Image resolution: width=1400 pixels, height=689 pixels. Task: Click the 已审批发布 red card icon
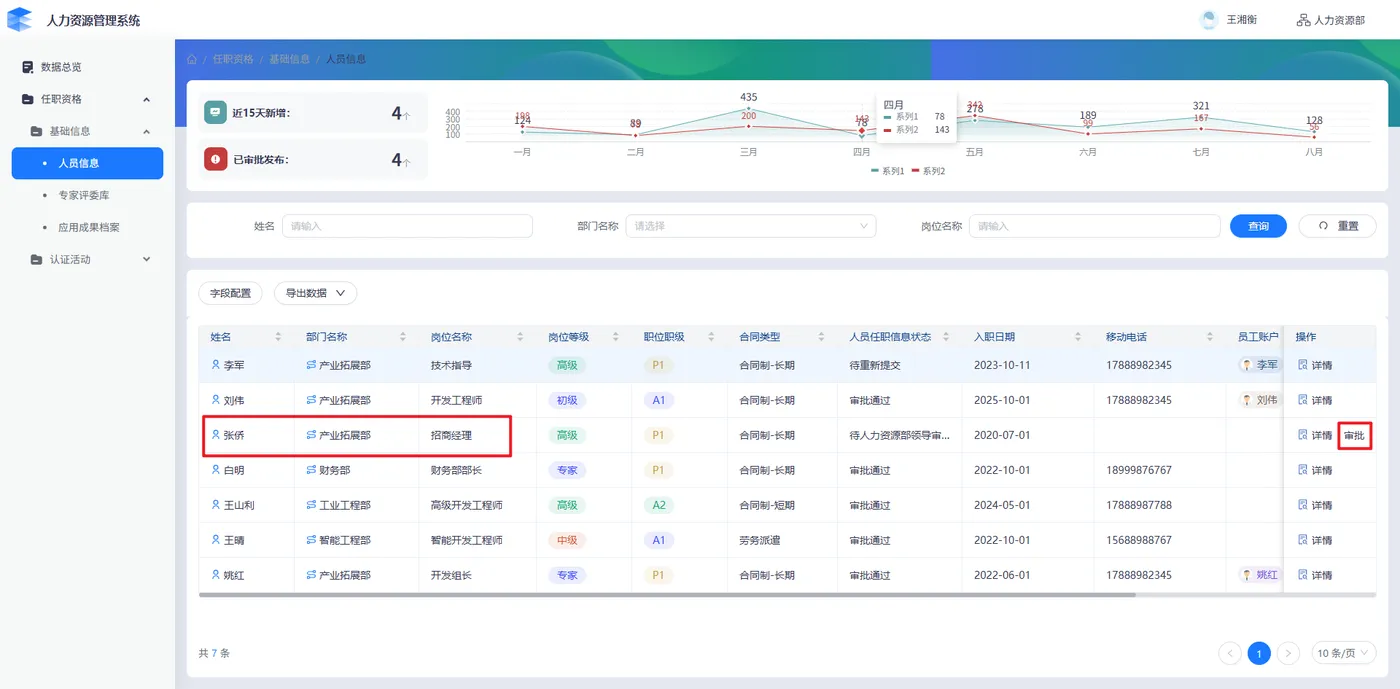(x=215, y=159)
